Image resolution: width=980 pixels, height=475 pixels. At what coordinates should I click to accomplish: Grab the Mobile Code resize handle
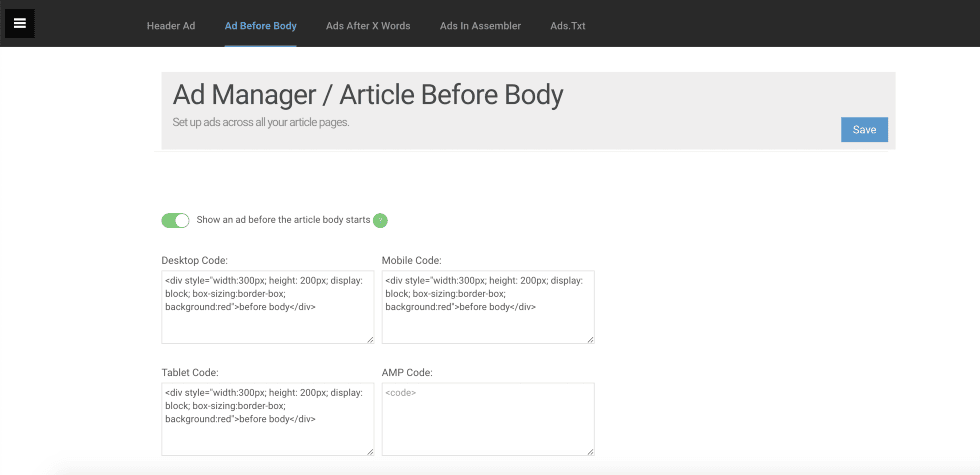(x=590, y=339)
